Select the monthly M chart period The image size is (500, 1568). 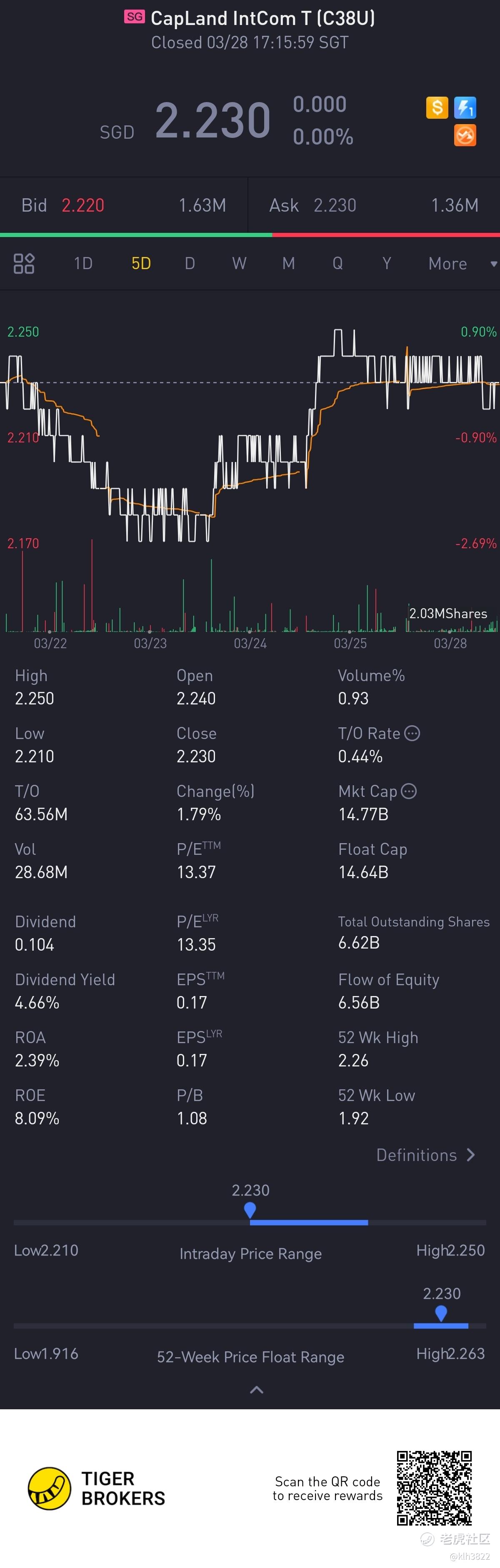[x=288, y=264]
